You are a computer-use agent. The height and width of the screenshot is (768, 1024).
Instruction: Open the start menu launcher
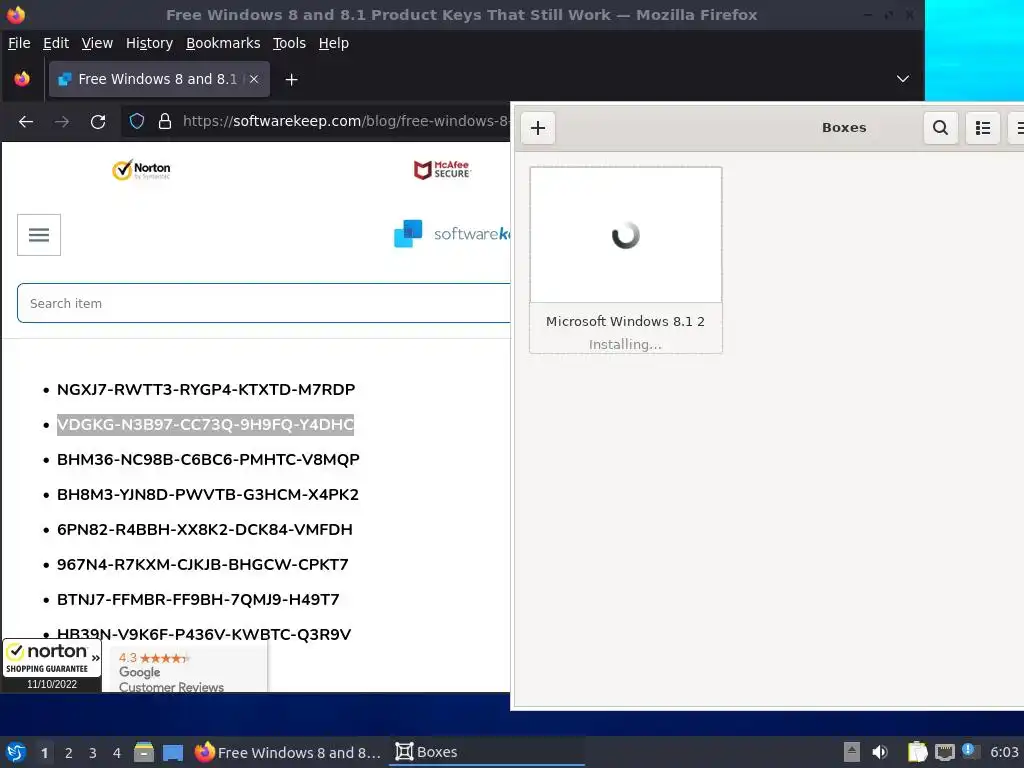tap(16, 752)
